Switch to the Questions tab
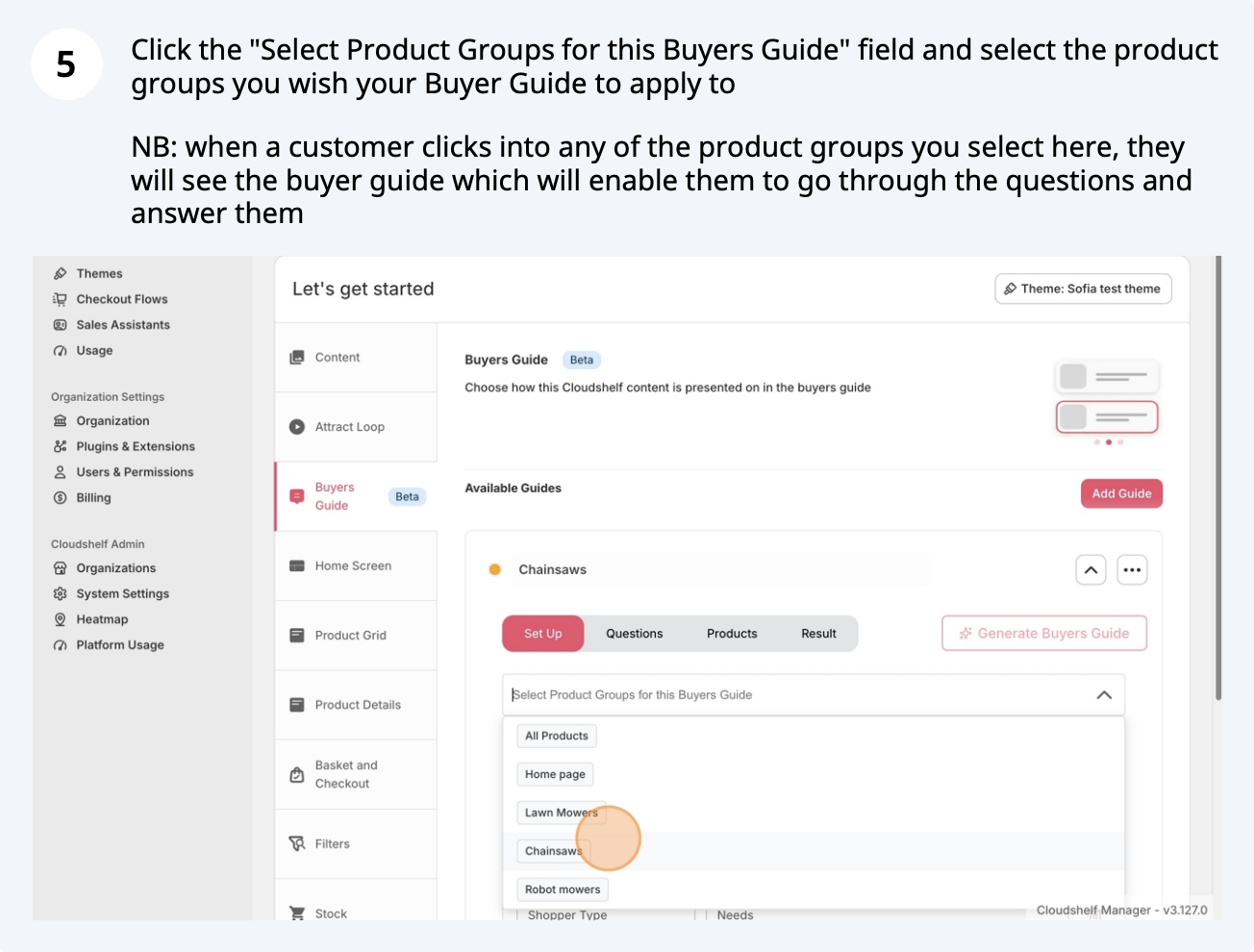This screenshot has width=1254, height=952. [x=634, y=634]
